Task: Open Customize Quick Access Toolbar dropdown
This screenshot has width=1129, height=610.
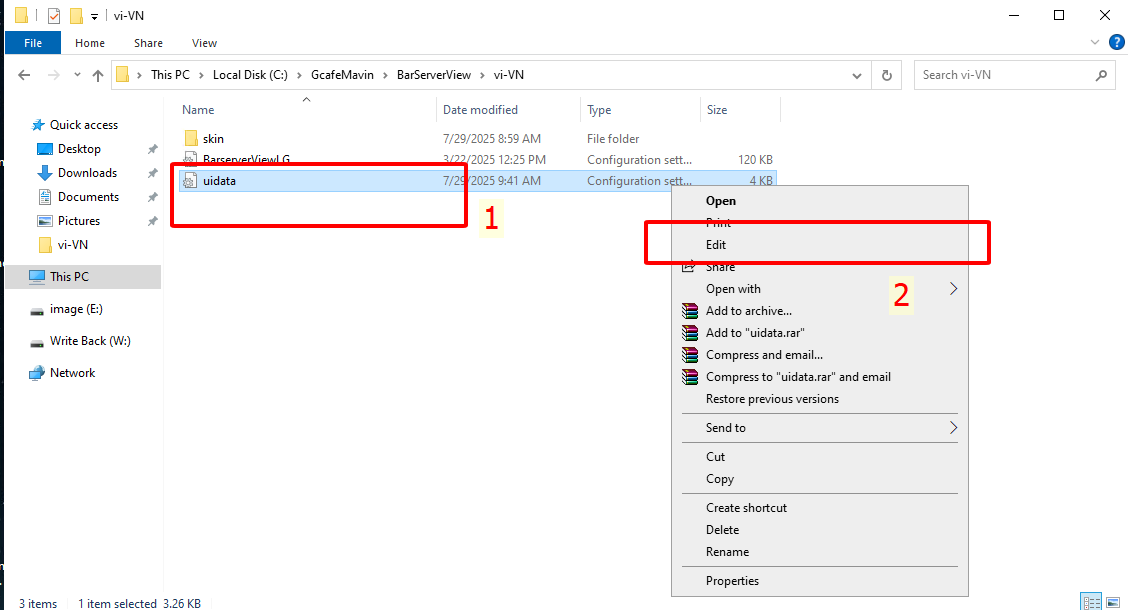Action: pos(94,16)
